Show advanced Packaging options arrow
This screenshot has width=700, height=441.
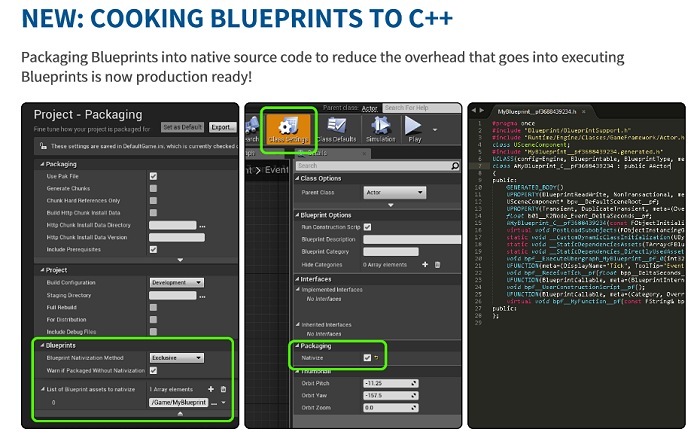[x=180, y=260]
